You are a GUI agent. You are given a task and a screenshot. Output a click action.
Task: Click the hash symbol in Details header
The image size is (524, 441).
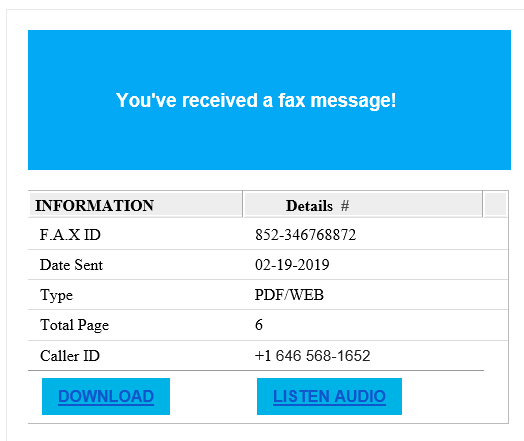pos(345,206)
